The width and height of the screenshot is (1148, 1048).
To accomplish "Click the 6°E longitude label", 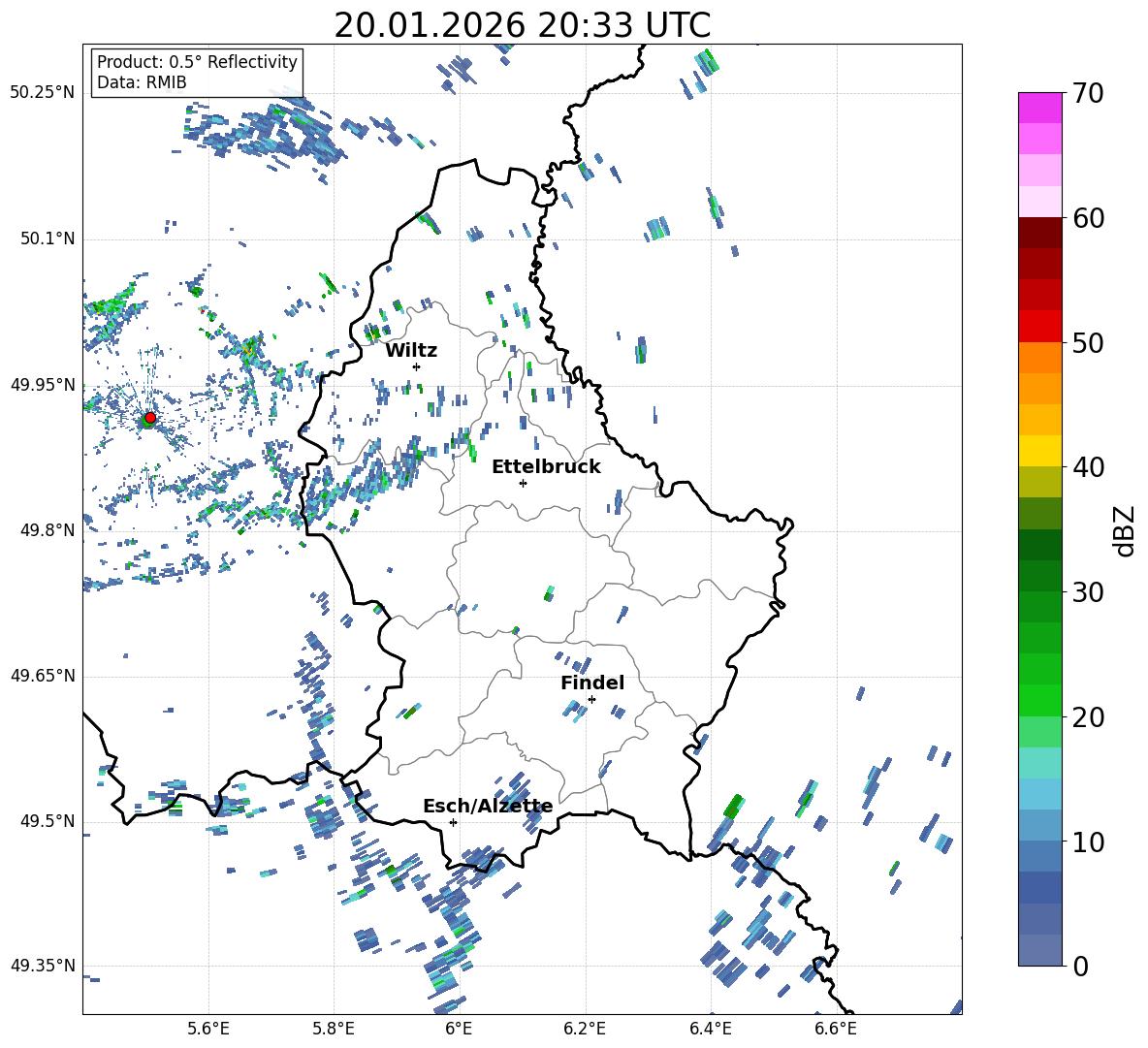I will click(459, 1029).
